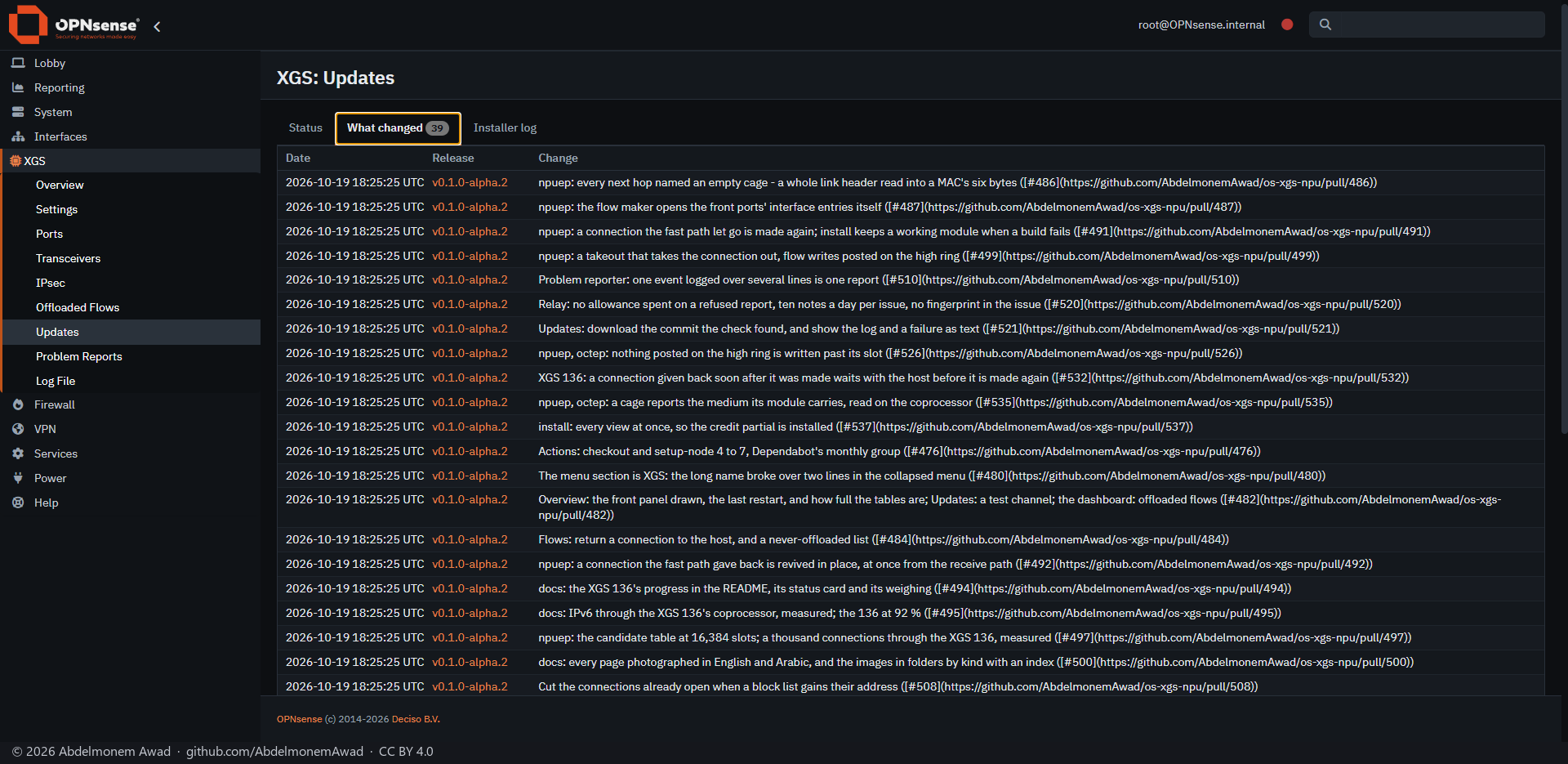The width and height of the screenshot is (1568, 764).
Task: Expand the Firewall menu section
Action: [x=131, y=404]
